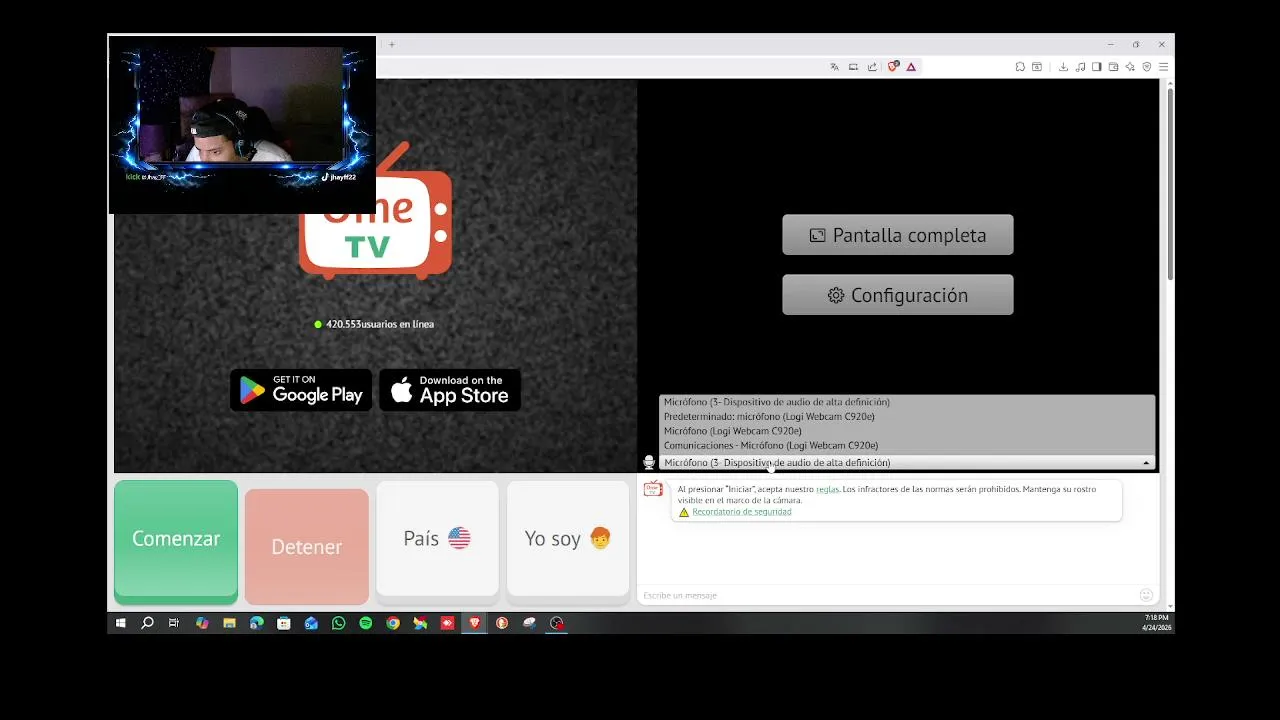Open Outlook from the taskbar

pos(311,623)
